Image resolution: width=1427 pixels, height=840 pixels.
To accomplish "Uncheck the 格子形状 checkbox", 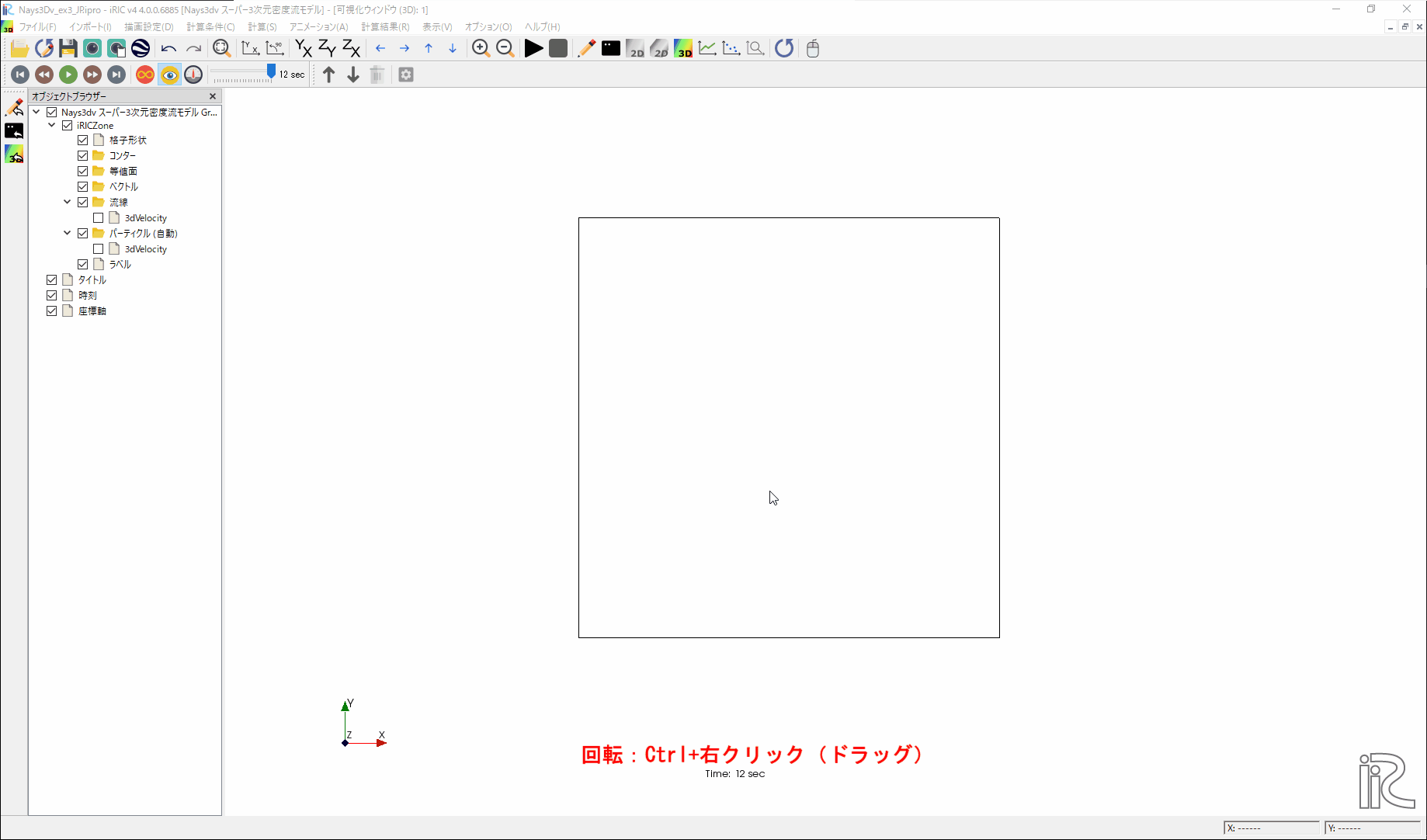I will tap(83, 141).
